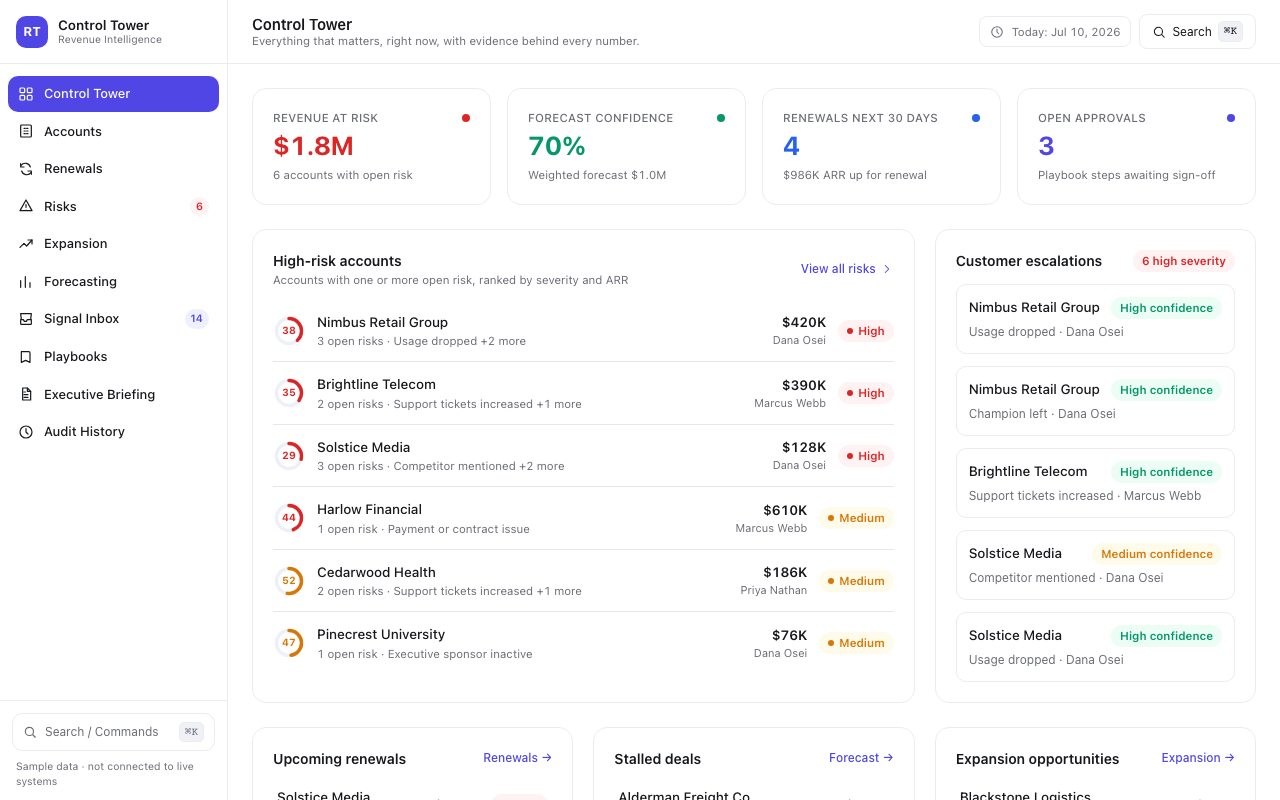
Task: Open Signal Inbox tray icon
Action: (26, 319)
